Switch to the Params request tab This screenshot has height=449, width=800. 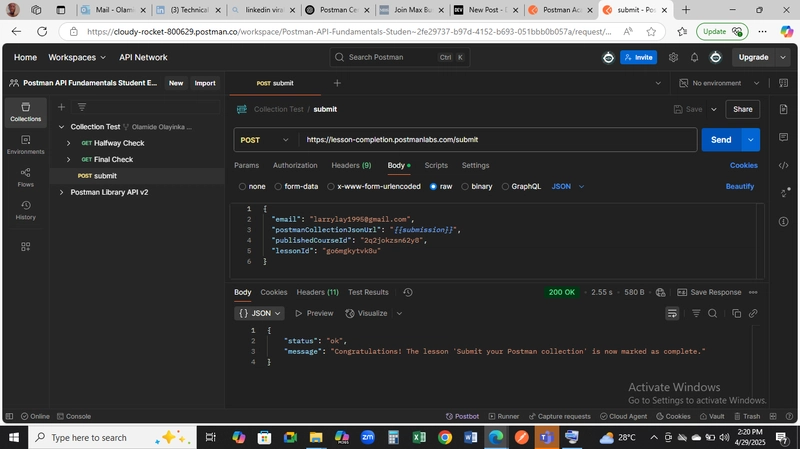coord(246,165)
